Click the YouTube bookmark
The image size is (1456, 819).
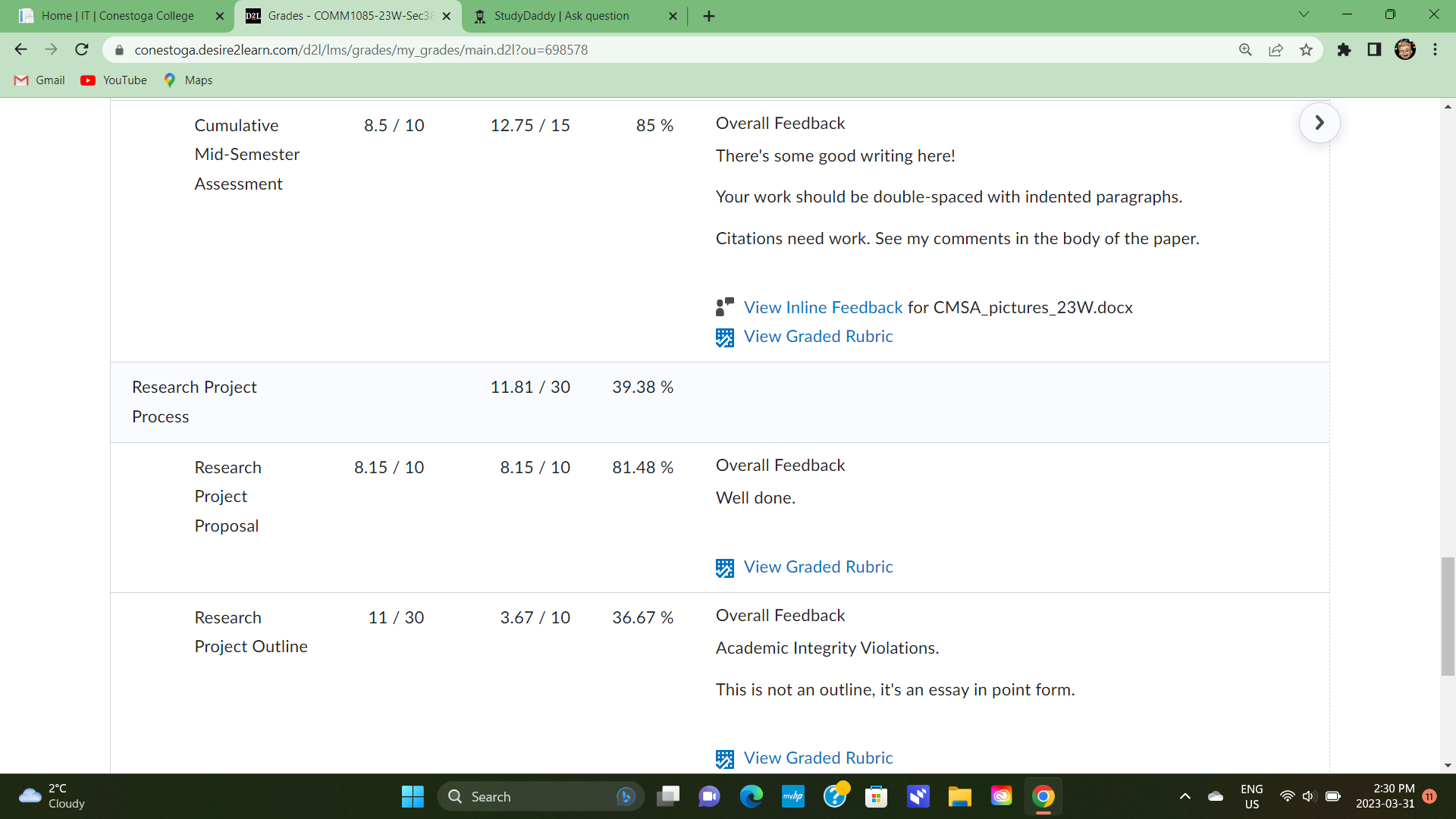[115, 80]
